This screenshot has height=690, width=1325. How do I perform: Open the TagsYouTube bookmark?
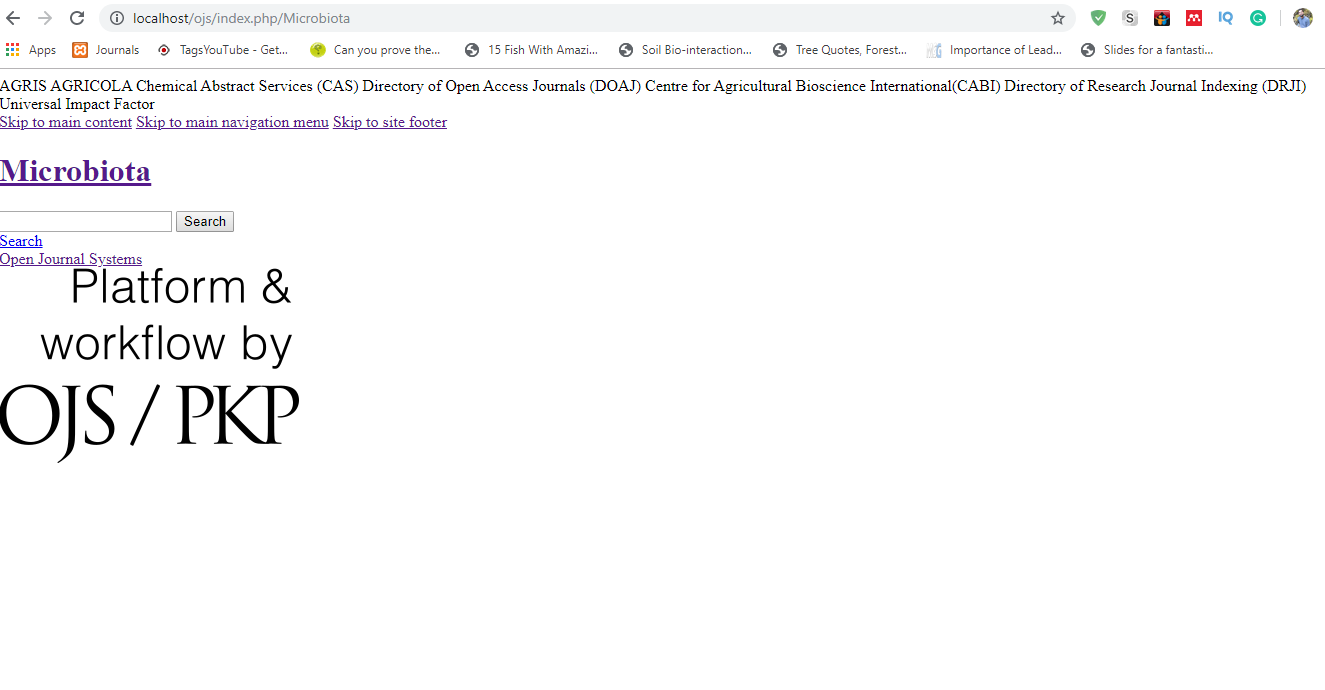(223, 50)
